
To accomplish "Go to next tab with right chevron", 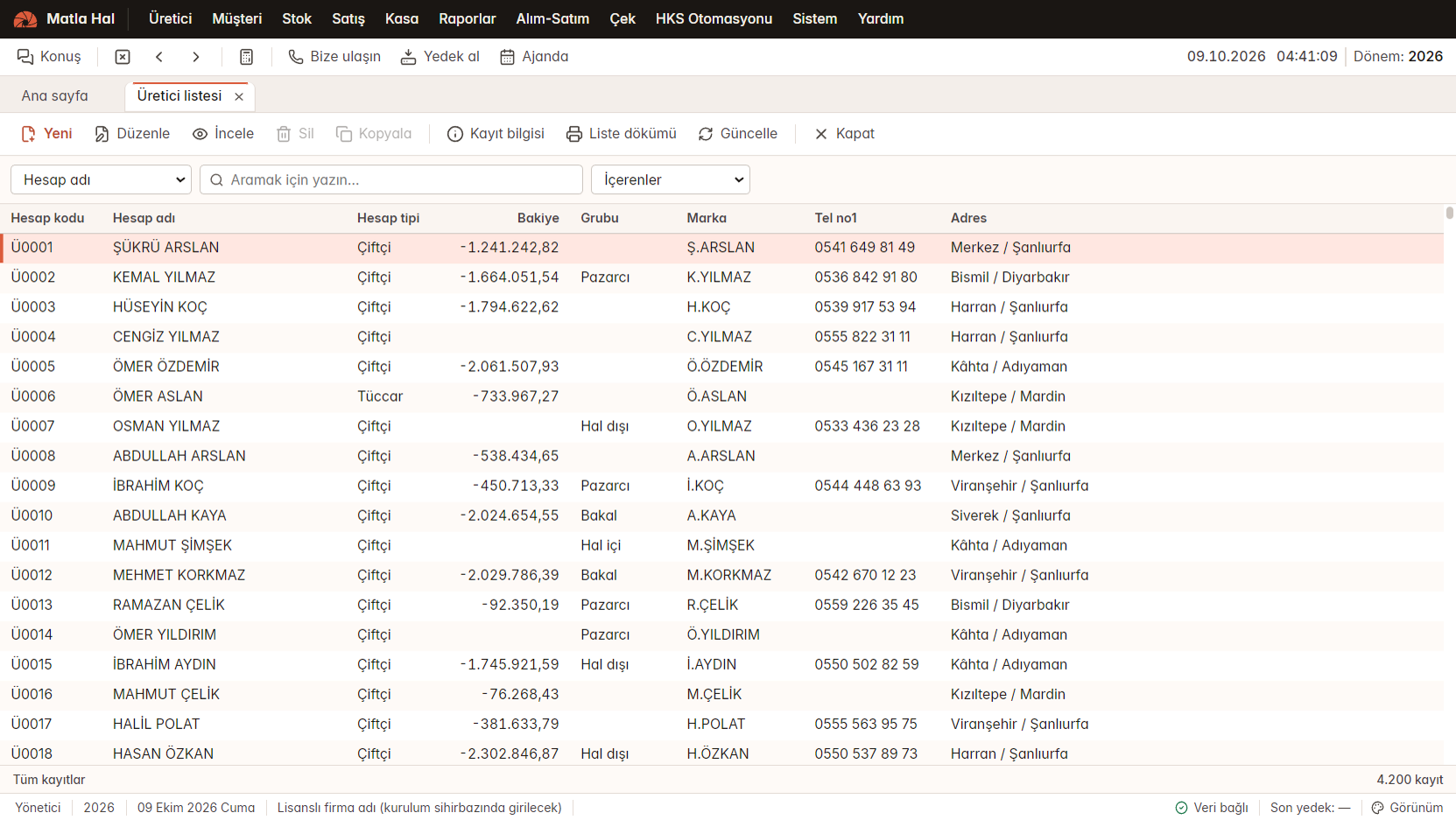I will click(196, 57).
